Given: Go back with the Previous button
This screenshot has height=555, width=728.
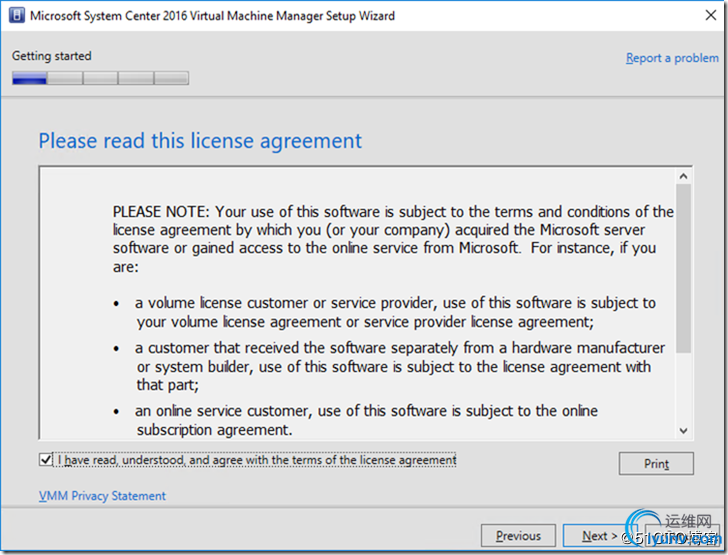Looking at the screenshot, I should click(518, 536).
